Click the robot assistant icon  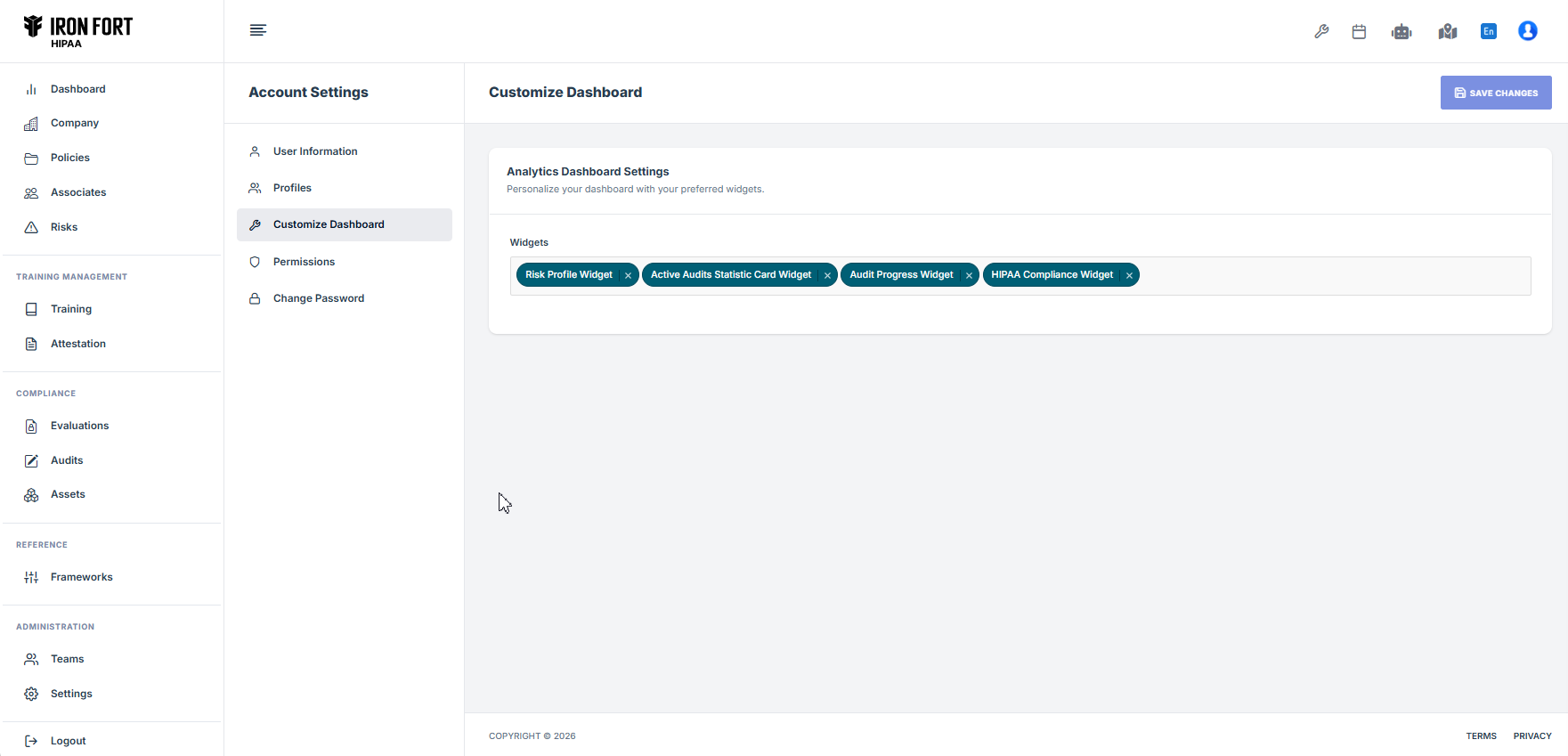[x=1401, y=31]
